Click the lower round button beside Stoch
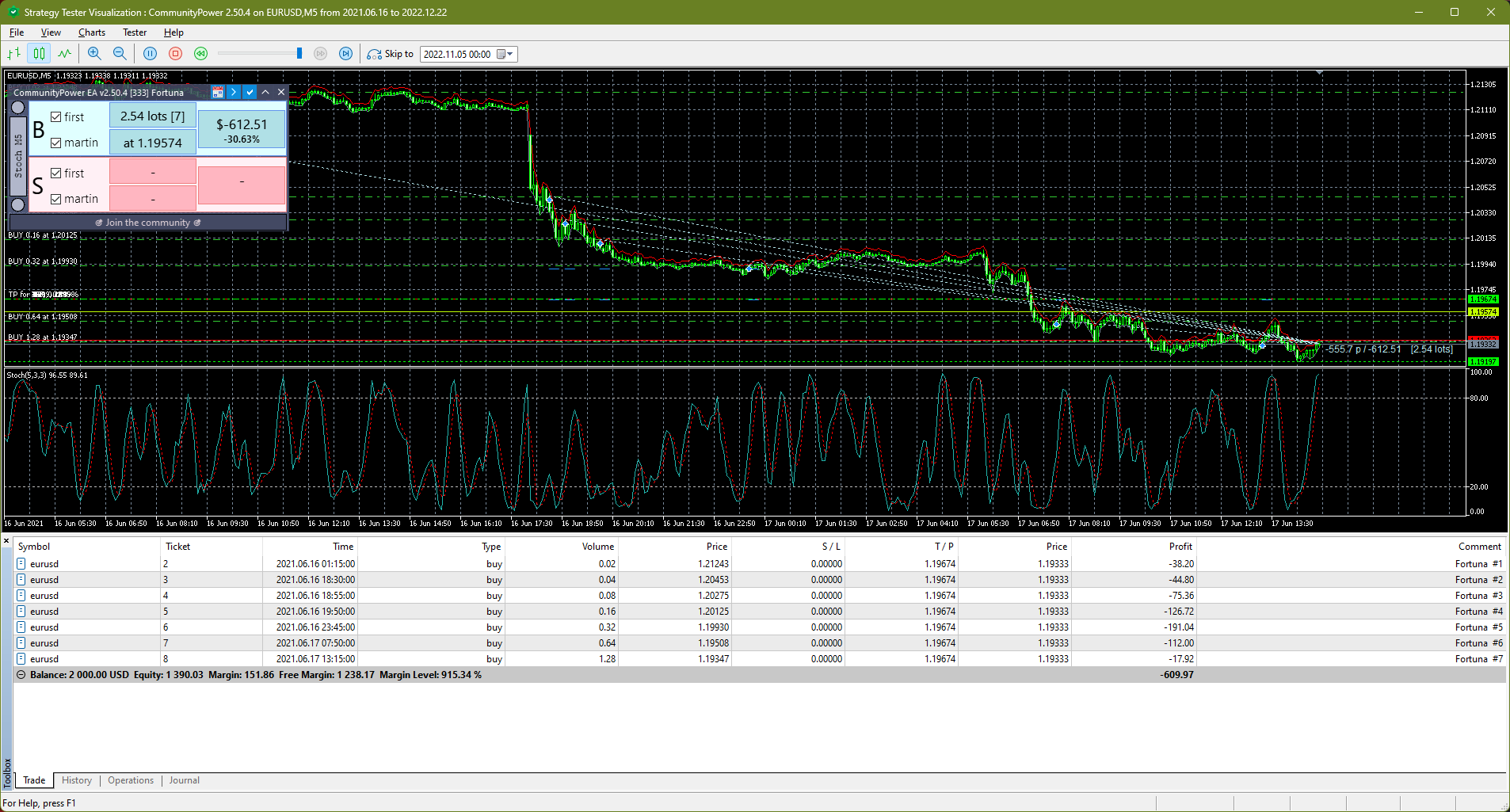The width and height of the screenshot is (1510, 812). coord(18,205)
